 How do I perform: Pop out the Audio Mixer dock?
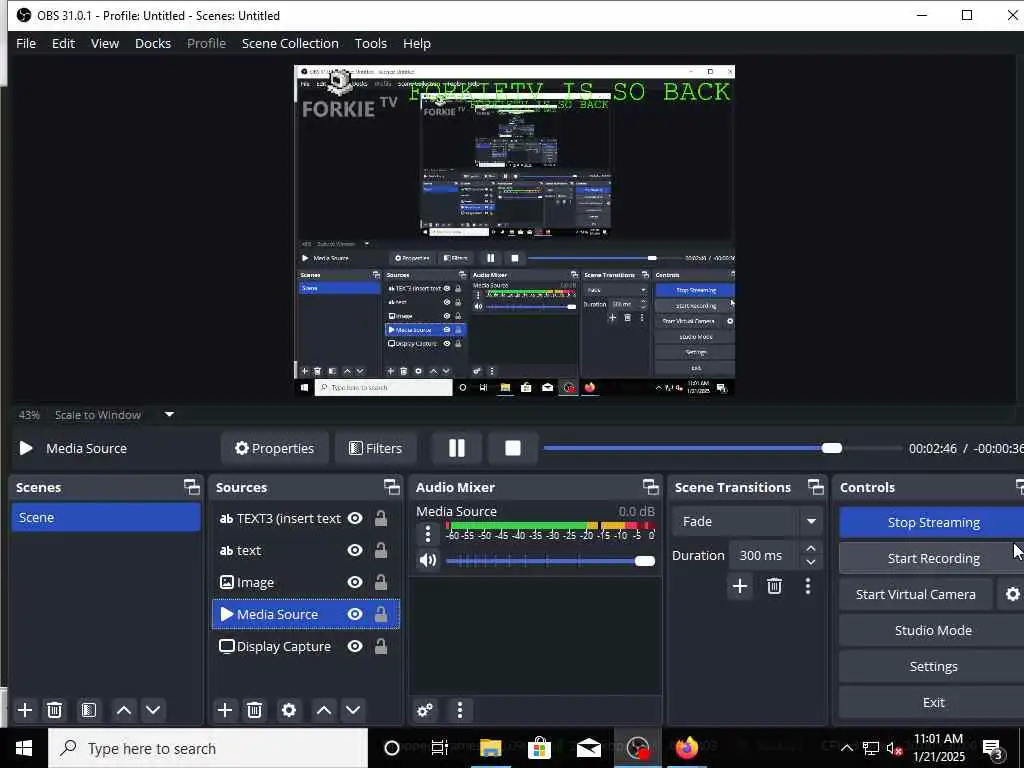[x=650, y=487]
